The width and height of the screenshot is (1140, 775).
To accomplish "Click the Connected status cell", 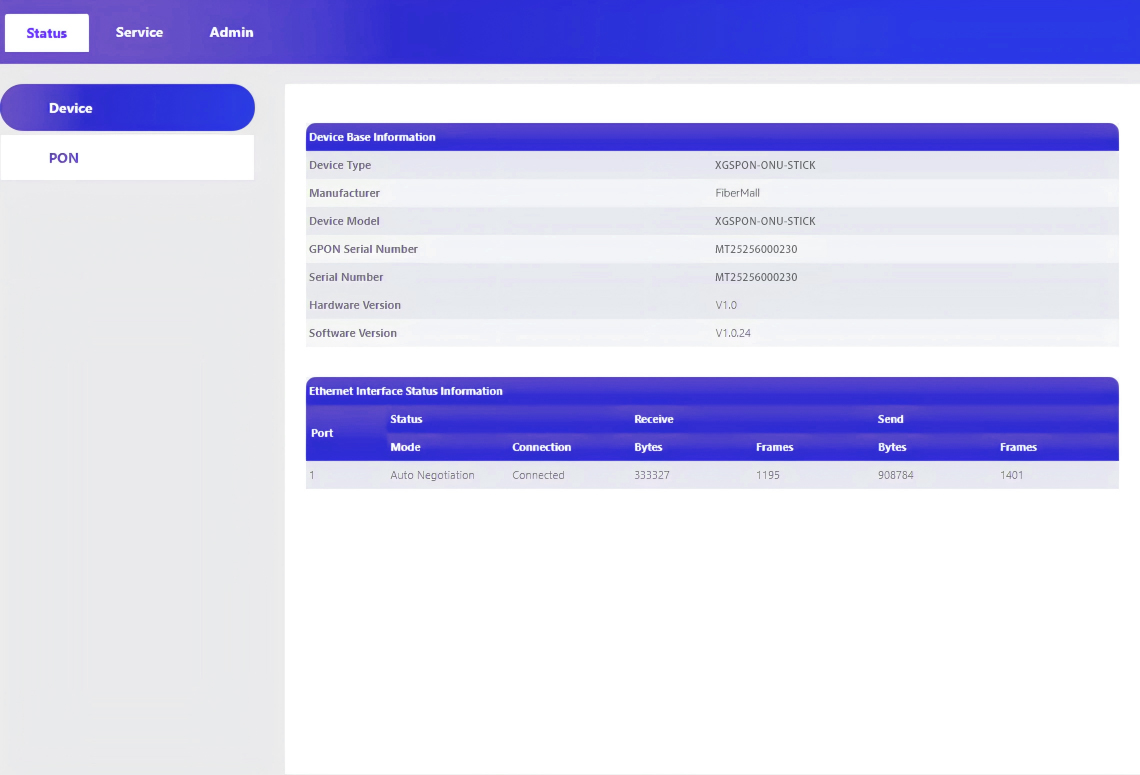I will [538, 475].
